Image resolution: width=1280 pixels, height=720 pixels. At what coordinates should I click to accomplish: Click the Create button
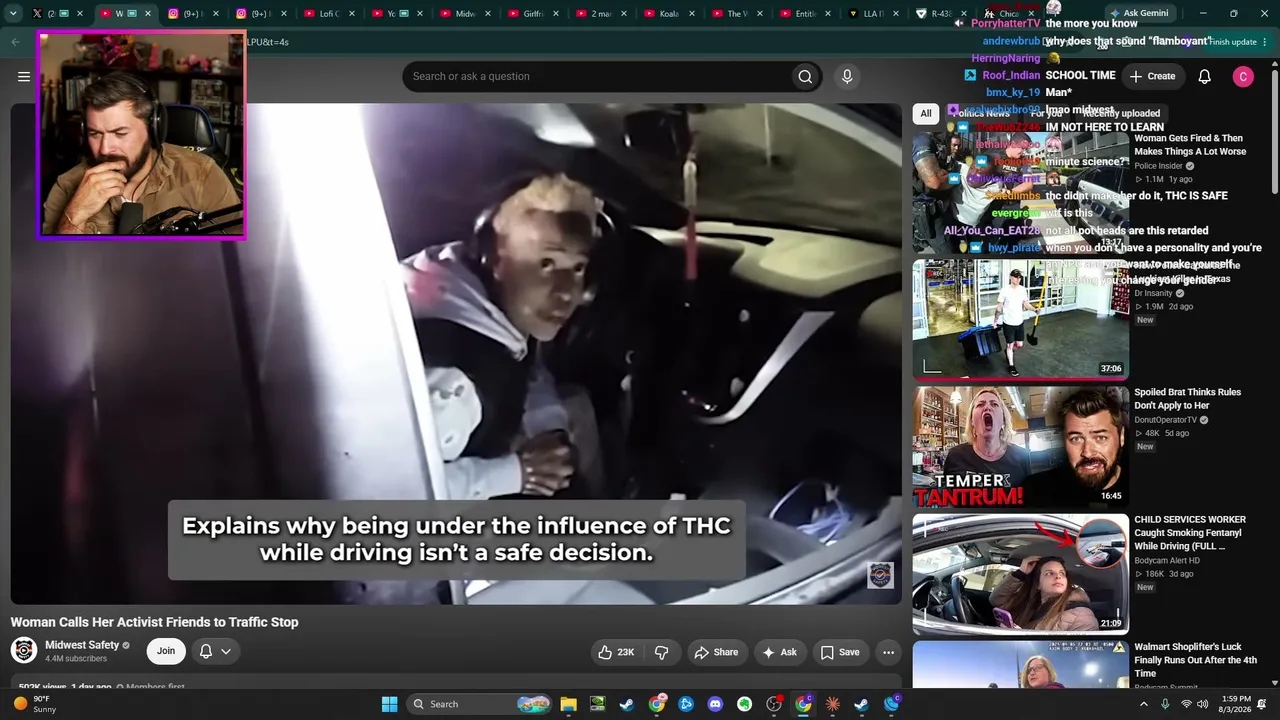(x=1152, y=76)
